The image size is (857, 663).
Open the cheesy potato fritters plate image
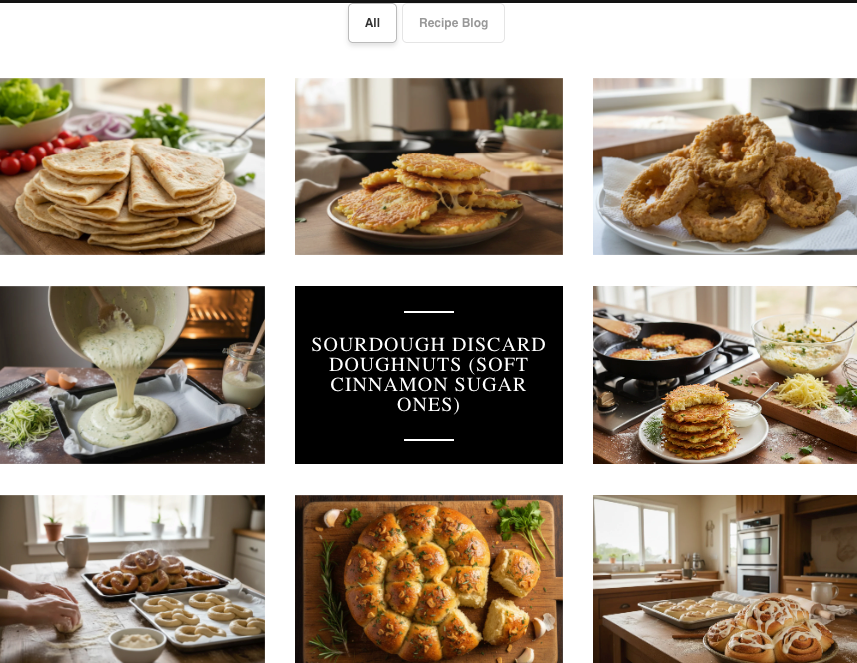429,166
